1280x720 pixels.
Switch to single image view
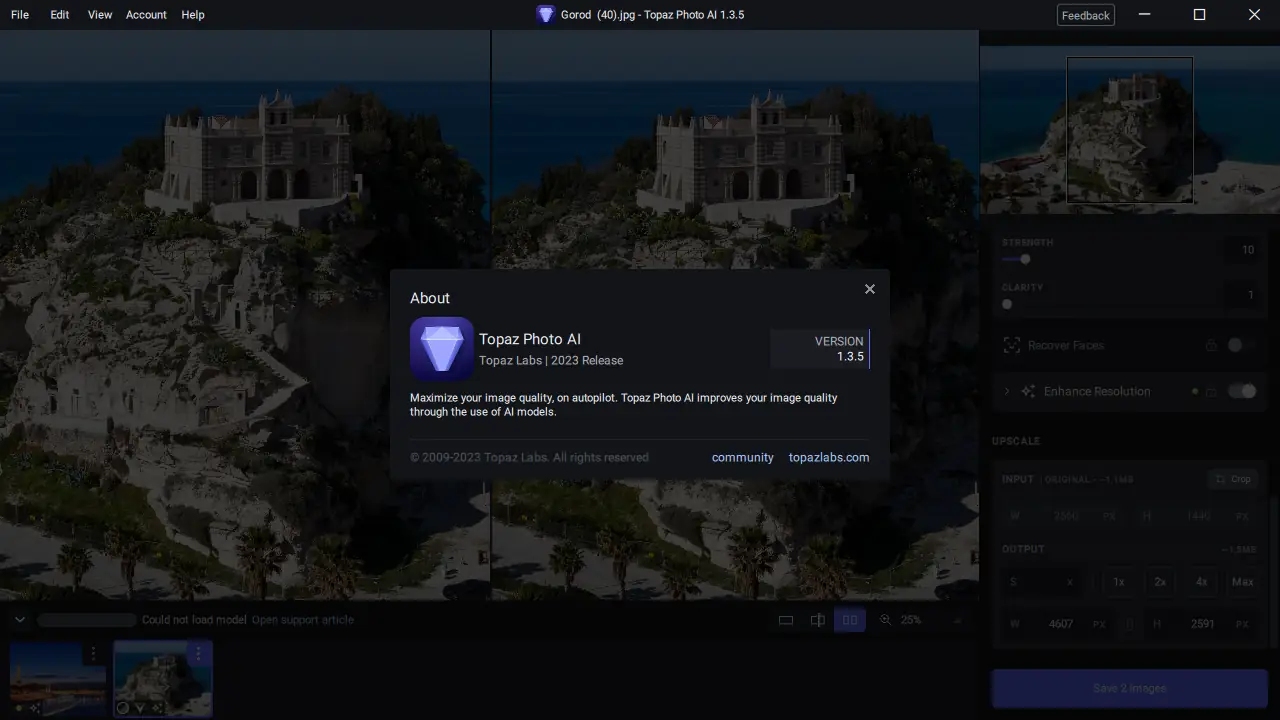coord(786,620)
